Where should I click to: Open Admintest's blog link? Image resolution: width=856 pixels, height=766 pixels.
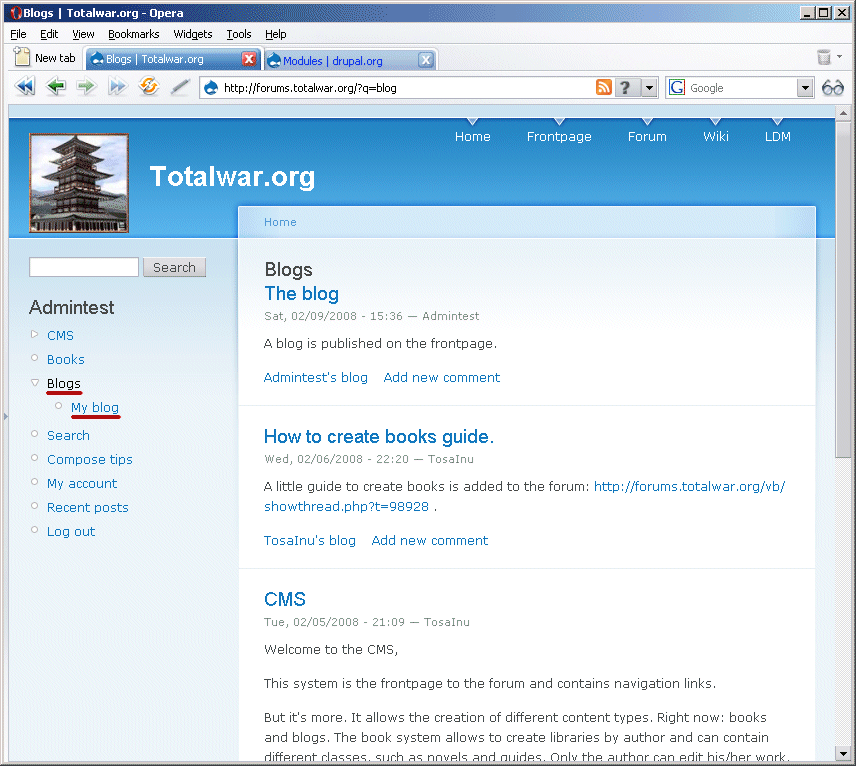[x=316, y=377]
